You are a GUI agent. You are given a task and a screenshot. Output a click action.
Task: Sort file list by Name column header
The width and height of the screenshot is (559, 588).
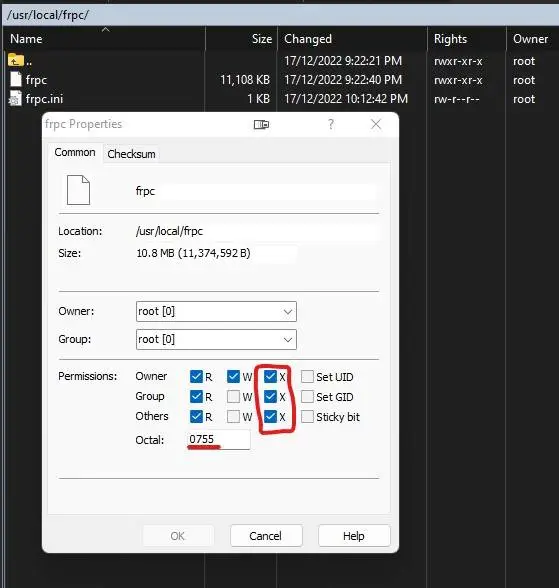tap(104, 39)
